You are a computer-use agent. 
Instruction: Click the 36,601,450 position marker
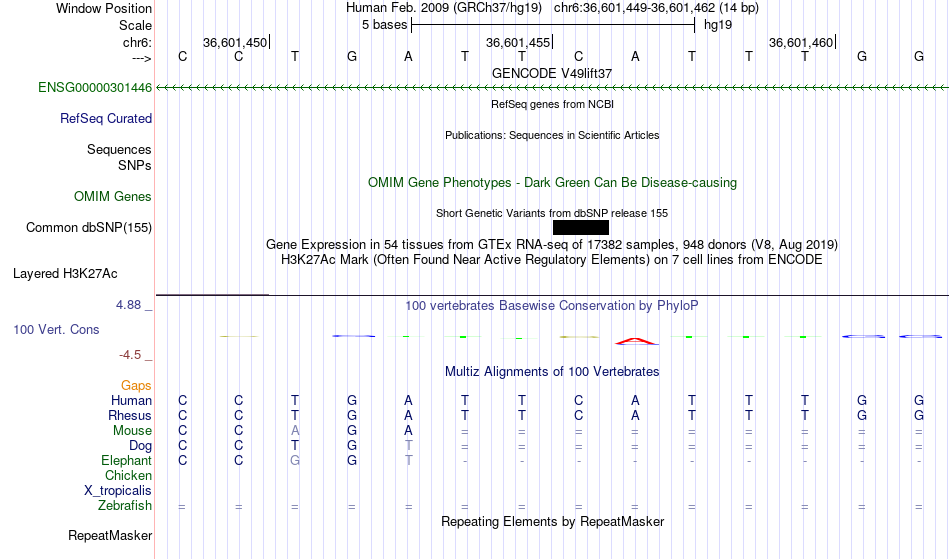[x=234, y=42]
